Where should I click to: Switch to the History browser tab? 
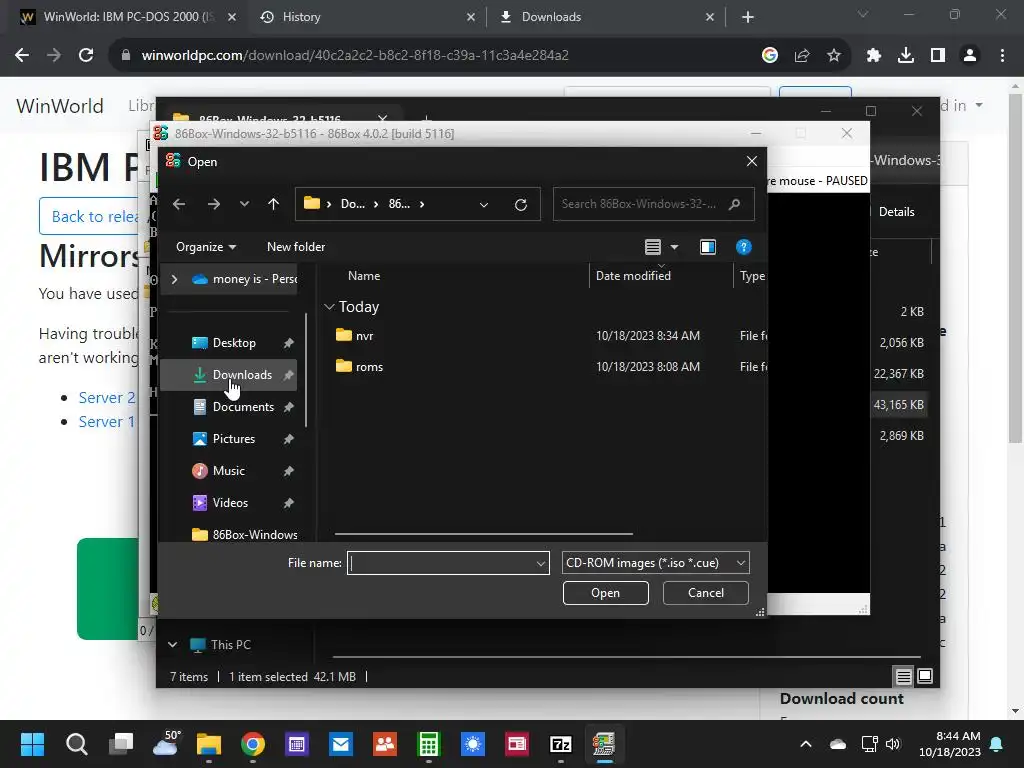366,17
